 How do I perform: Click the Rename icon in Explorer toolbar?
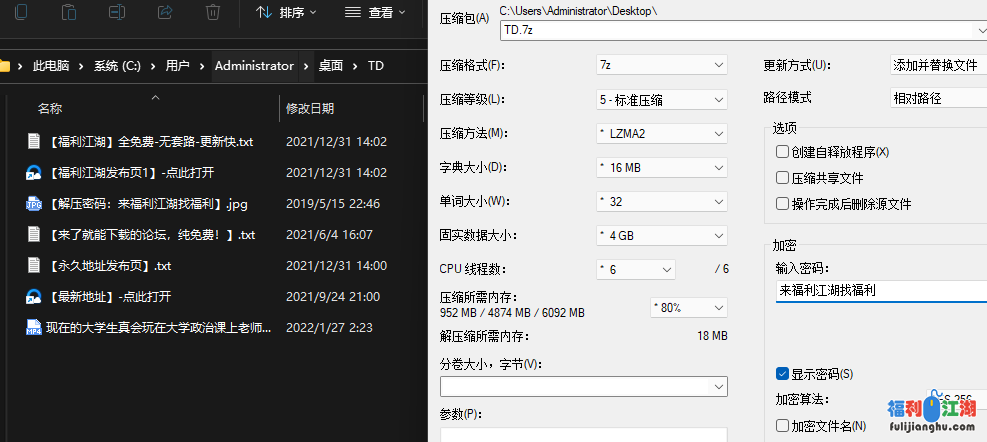[117, 12]
